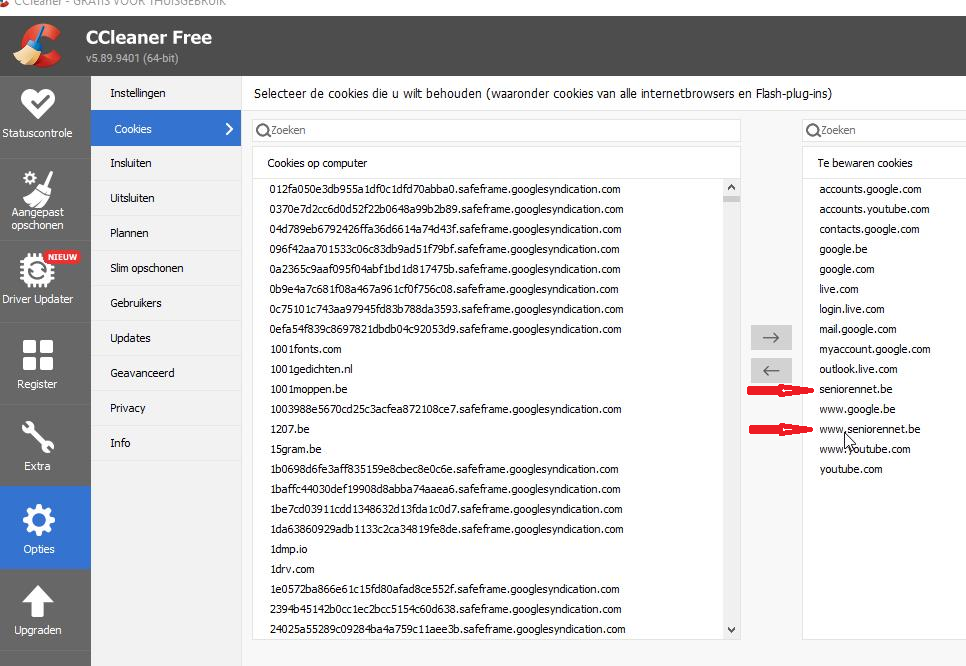
Task: Select 1001fonts.com in cookies list
Action: (x=305, y=349)
